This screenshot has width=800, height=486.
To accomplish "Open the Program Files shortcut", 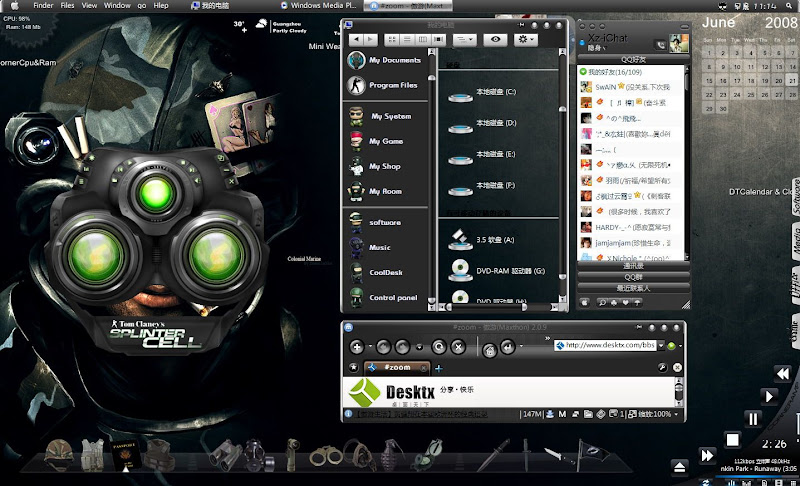I will [x=356, y=85].
